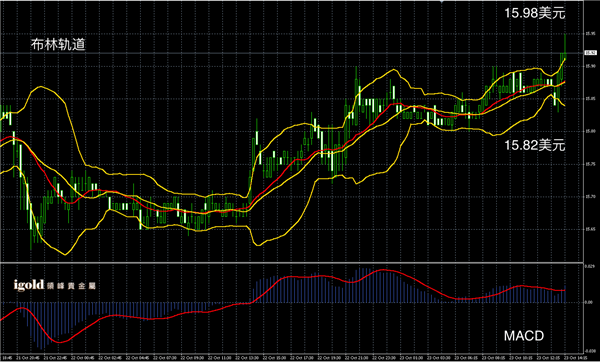Viewport: 600px width, 362px height.
Task: Click the 15.70 price axis label
Action: [589, 197]
